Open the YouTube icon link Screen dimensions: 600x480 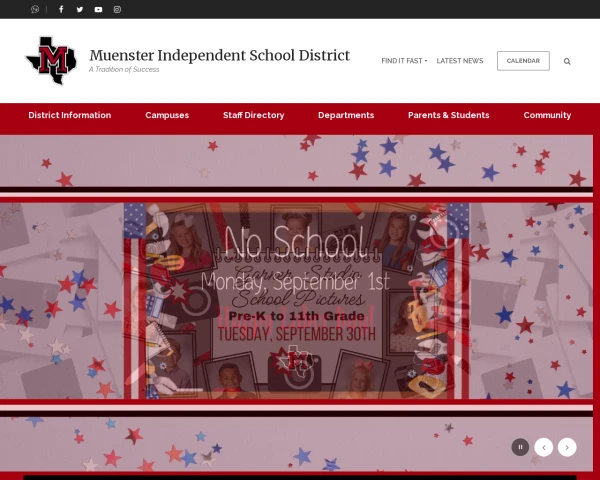click(x=98, y=9)
